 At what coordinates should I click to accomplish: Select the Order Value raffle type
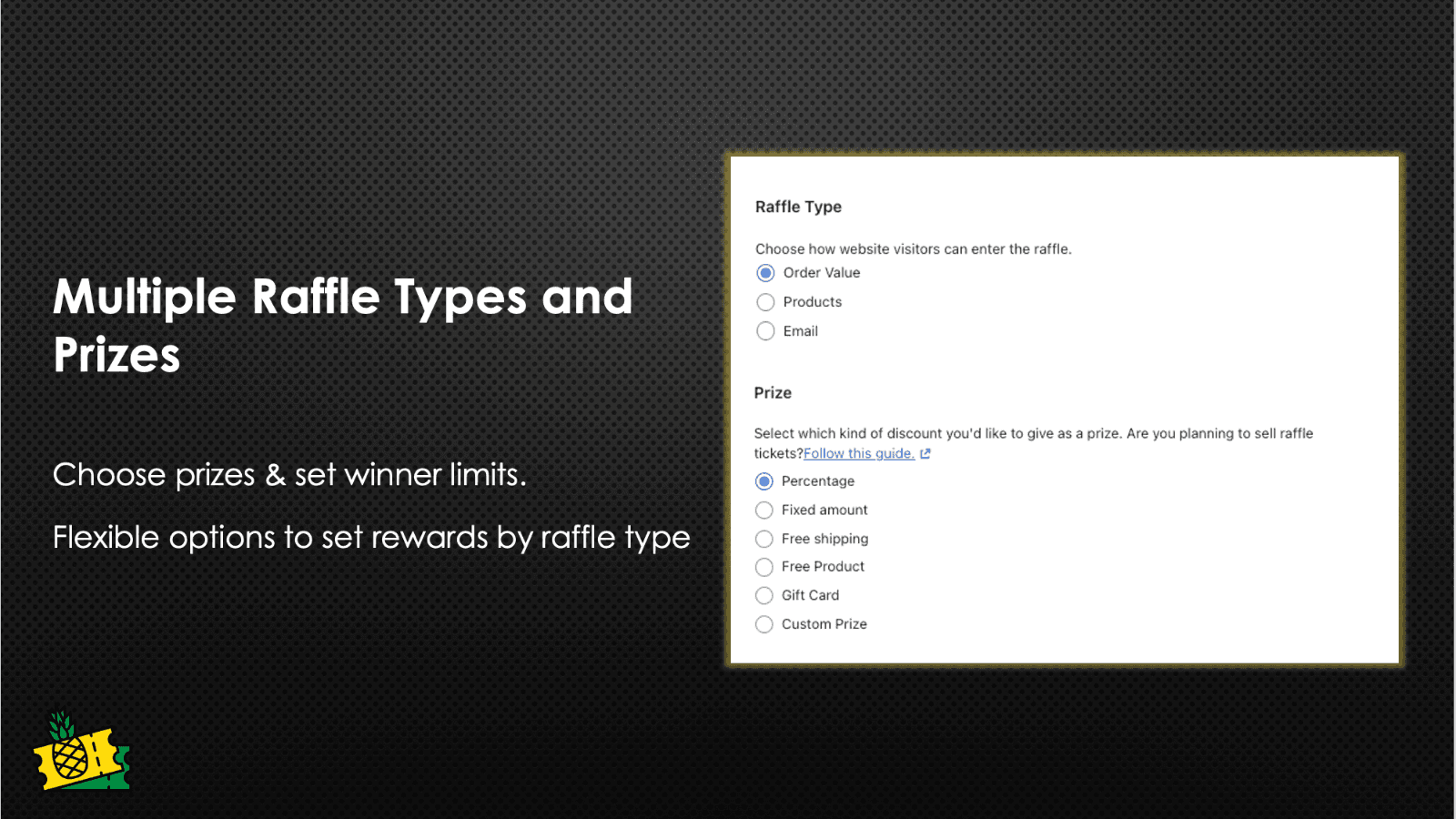[x=766, y=273]
